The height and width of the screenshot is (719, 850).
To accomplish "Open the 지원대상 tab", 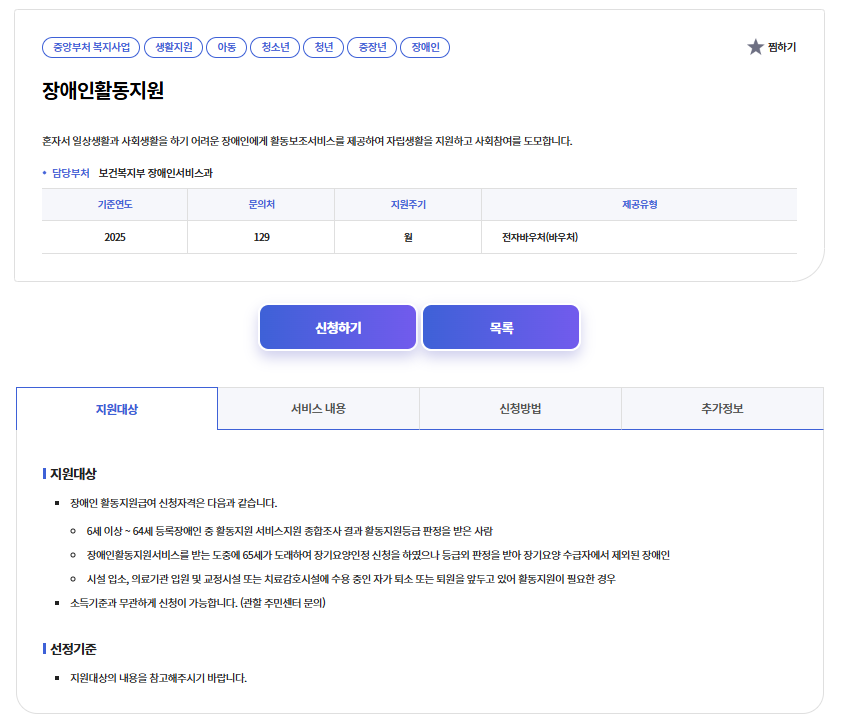I will pyautogui.click(x=115, y=408).
